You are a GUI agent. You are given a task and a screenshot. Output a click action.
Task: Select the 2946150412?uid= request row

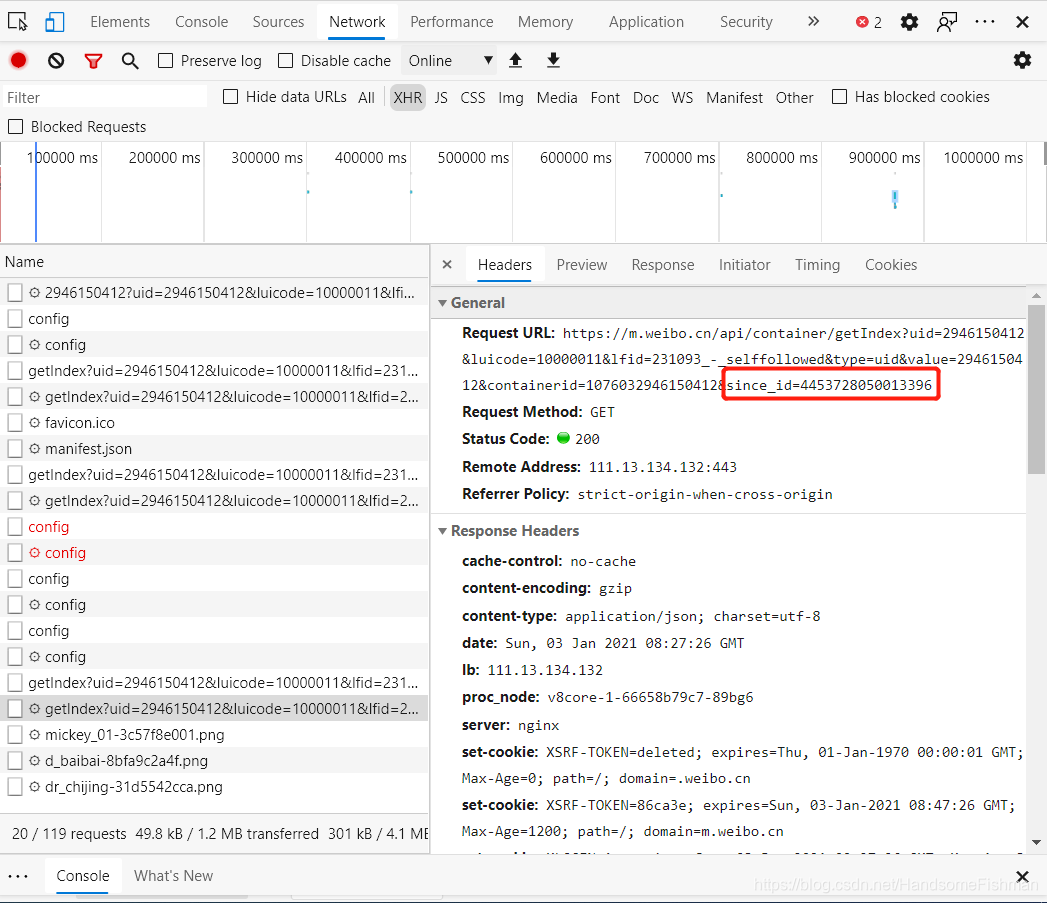[x=214, y=293]
